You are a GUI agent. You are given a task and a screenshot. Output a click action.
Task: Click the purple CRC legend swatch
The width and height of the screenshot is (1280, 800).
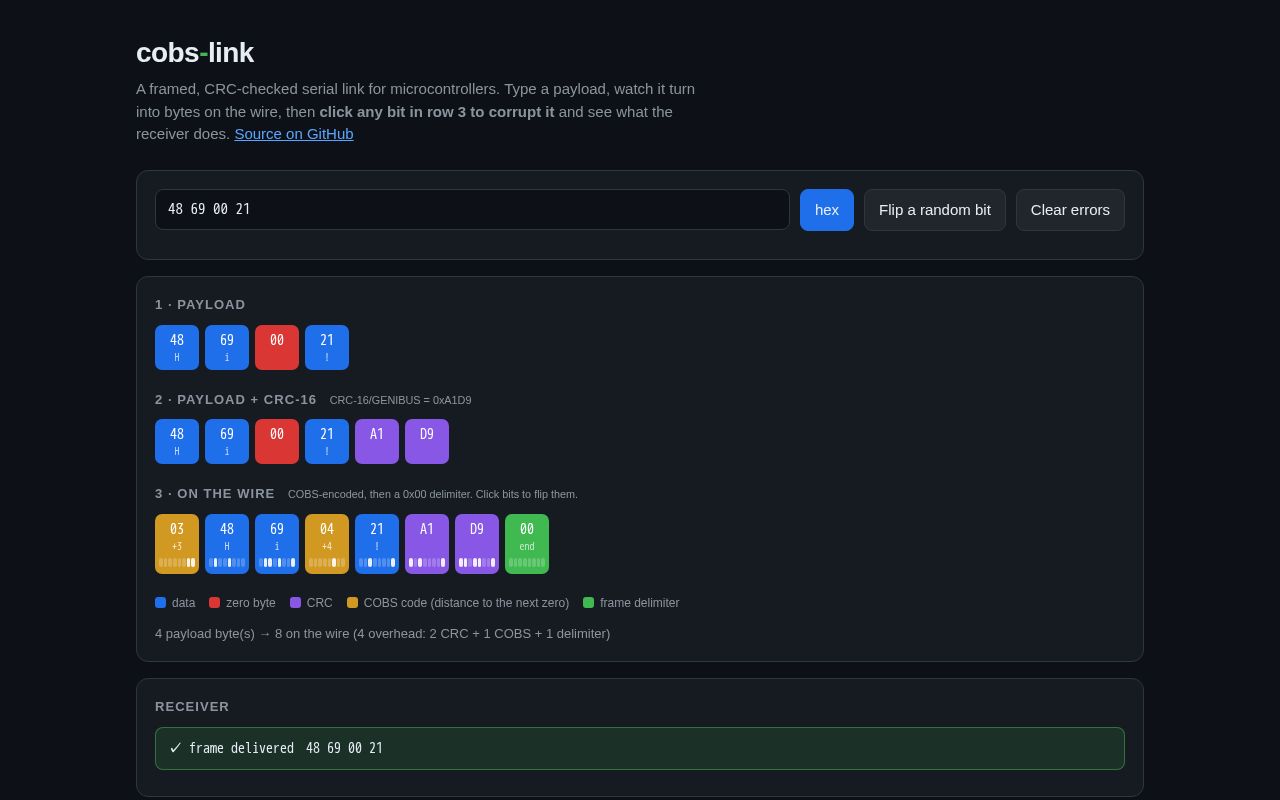click(x=295, y=603)
